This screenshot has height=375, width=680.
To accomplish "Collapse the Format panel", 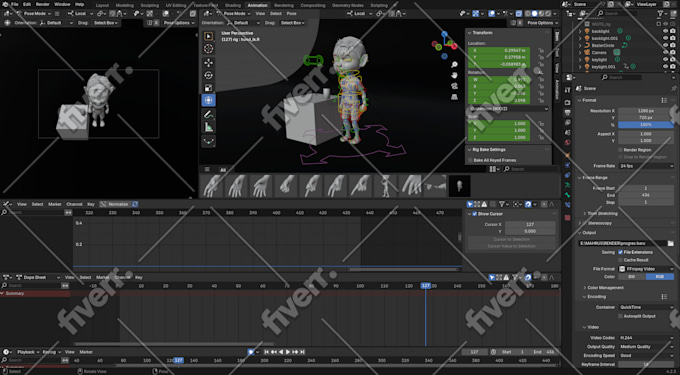I will pyautogui.click(x=579, y=101).
